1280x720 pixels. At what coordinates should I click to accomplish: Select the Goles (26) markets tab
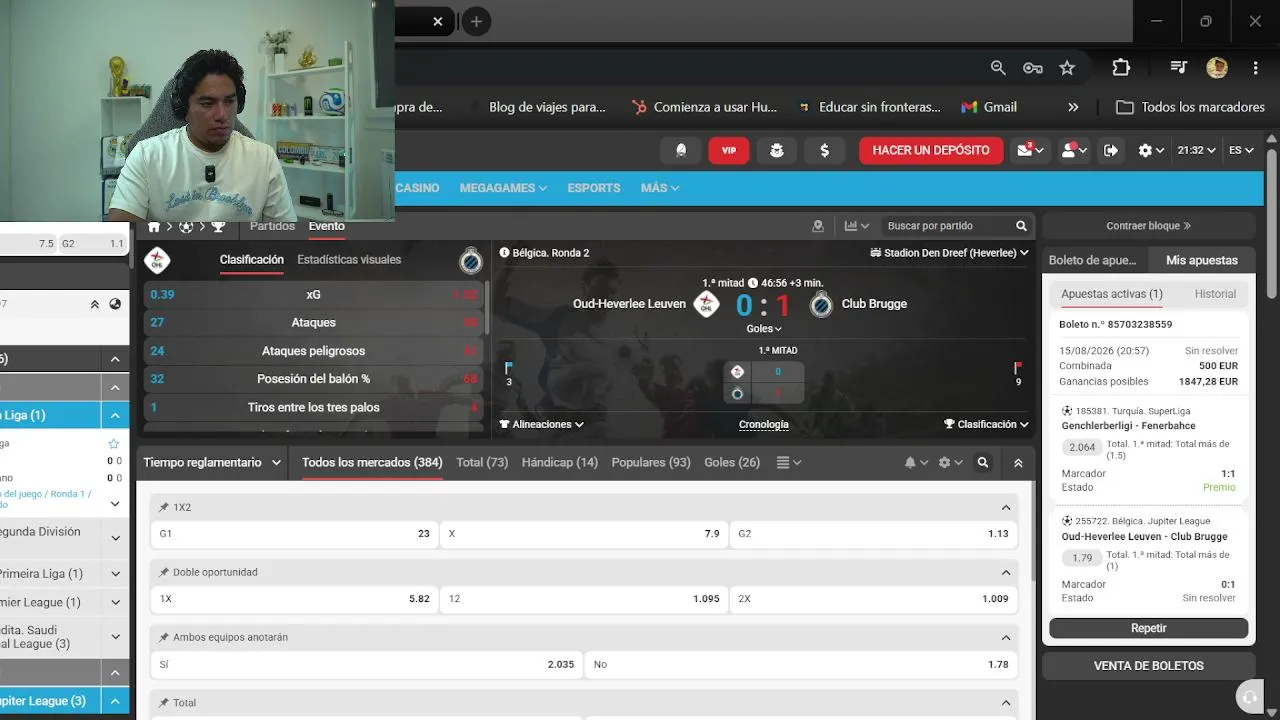click(732, 463)
